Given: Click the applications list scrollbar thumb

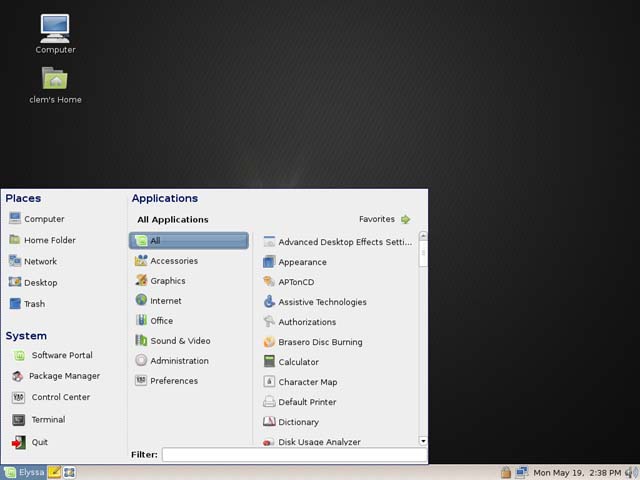Looking at the screenshot, I should [423, 253].
